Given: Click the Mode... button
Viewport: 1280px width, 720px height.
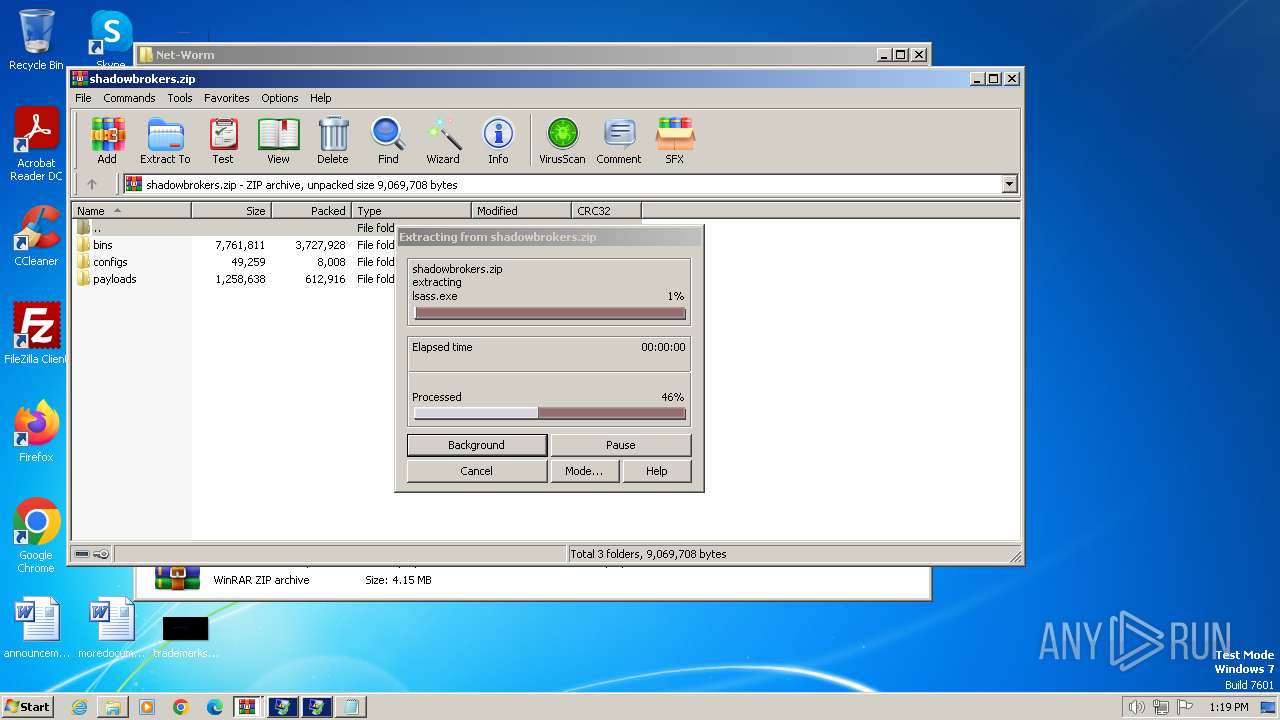Looking at the screenshot, I should click(x=584, y=471).
